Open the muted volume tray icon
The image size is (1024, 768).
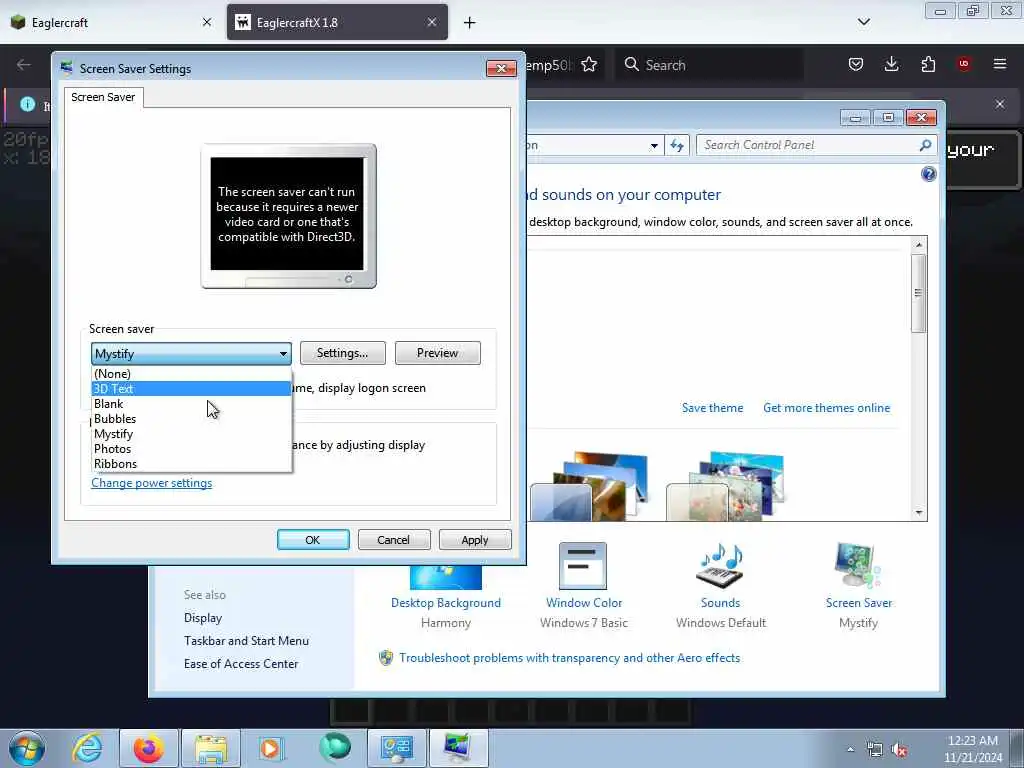[x=899, y=750]
